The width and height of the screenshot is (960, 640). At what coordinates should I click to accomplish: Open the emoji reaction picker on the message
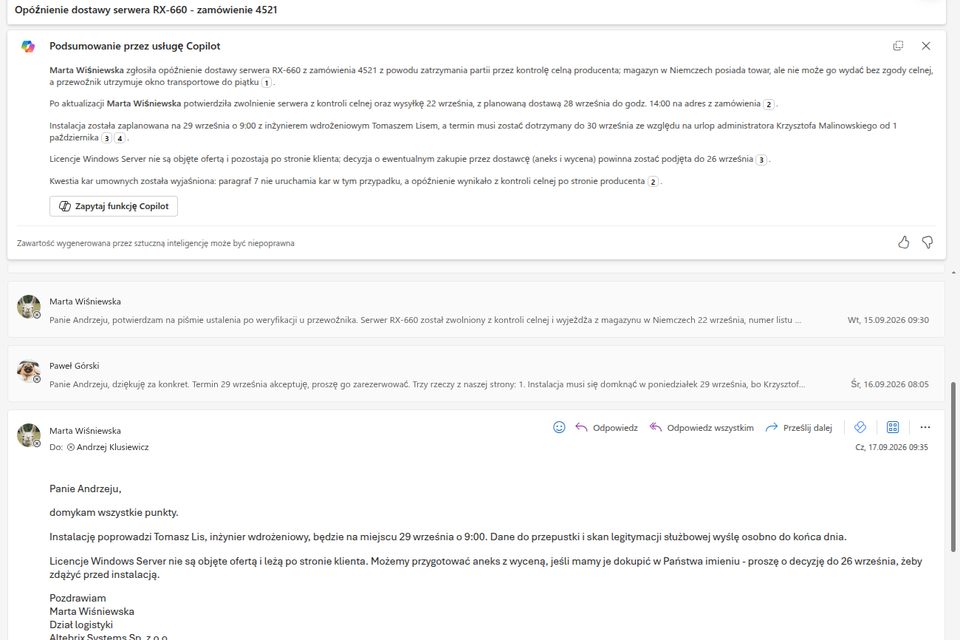[x=559, y=427]
